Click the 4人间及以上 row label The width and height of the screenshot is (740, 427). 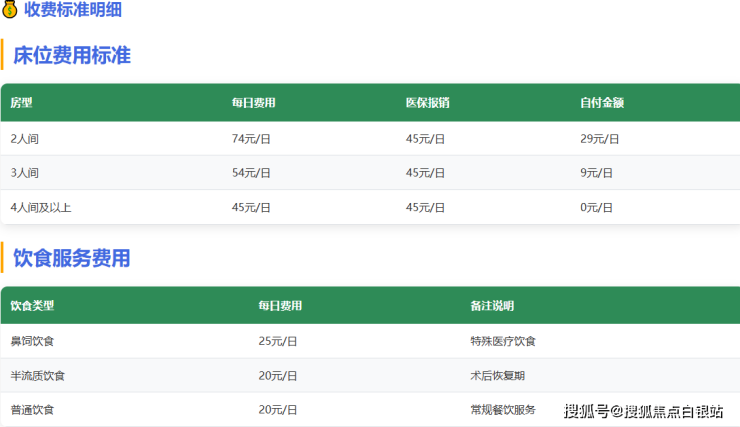[41, 208]
